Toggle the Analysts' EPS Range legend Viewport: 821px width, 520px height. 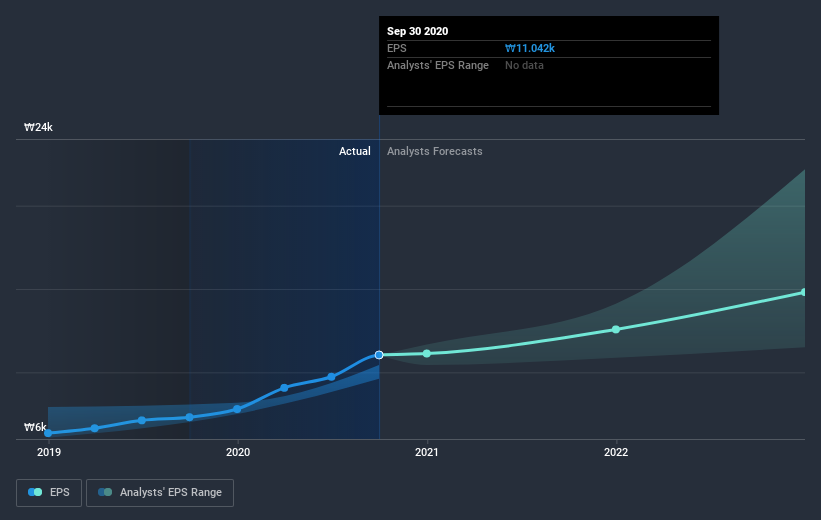coord(160,493)
